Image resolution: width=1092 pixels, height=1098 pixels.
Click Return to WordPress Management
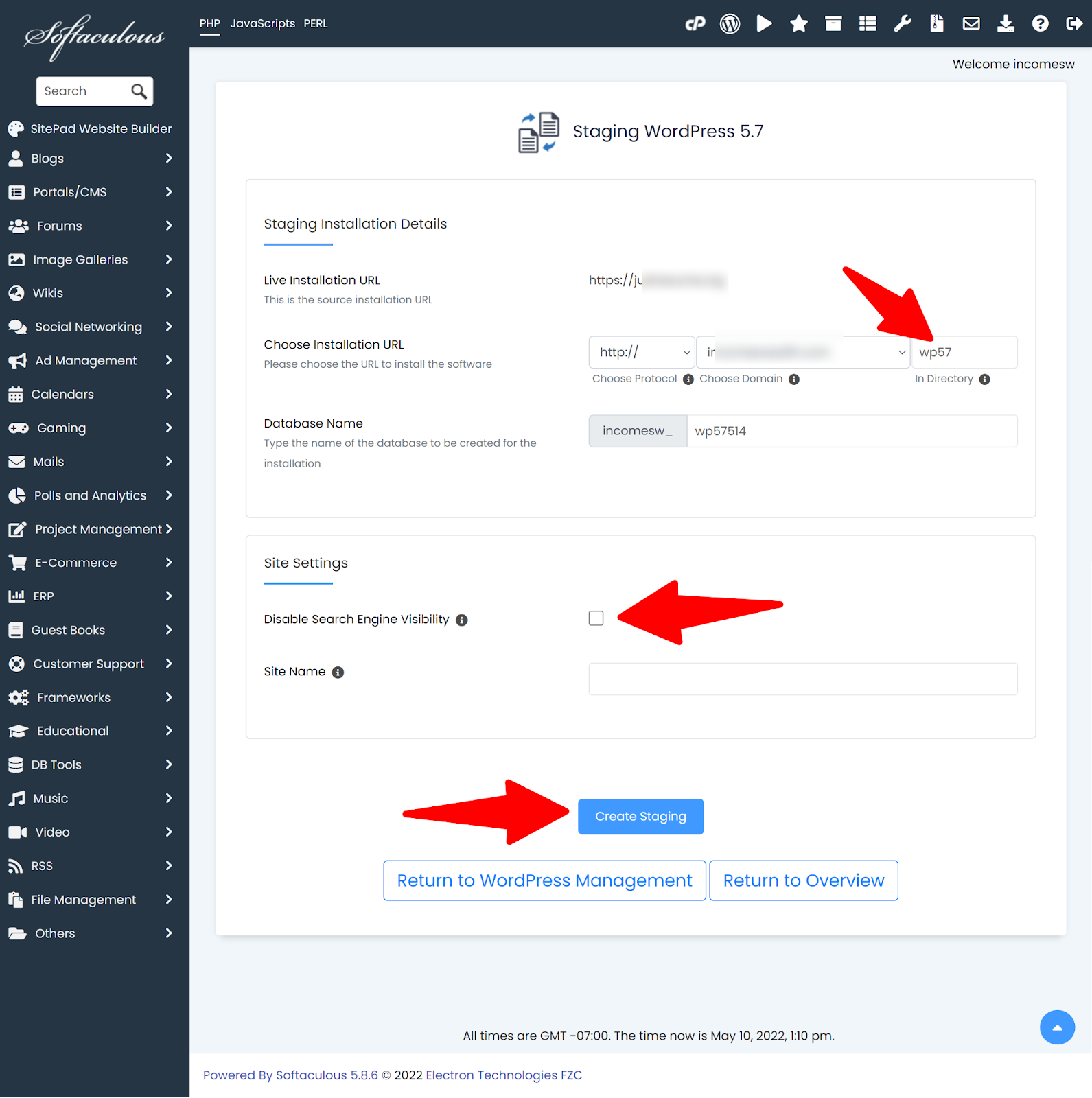pyautogui.click(x=544, y=880)
